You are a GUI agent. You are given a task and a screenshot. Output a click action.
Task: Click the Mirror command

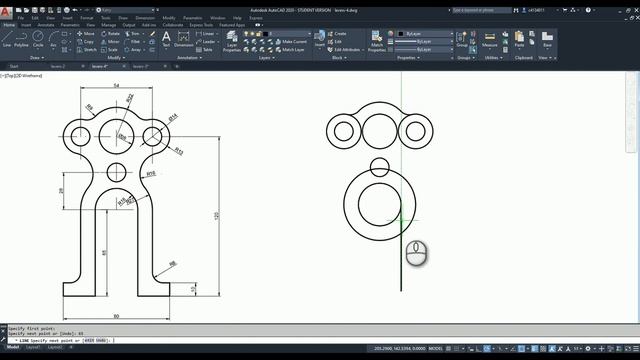coord(110,42)
